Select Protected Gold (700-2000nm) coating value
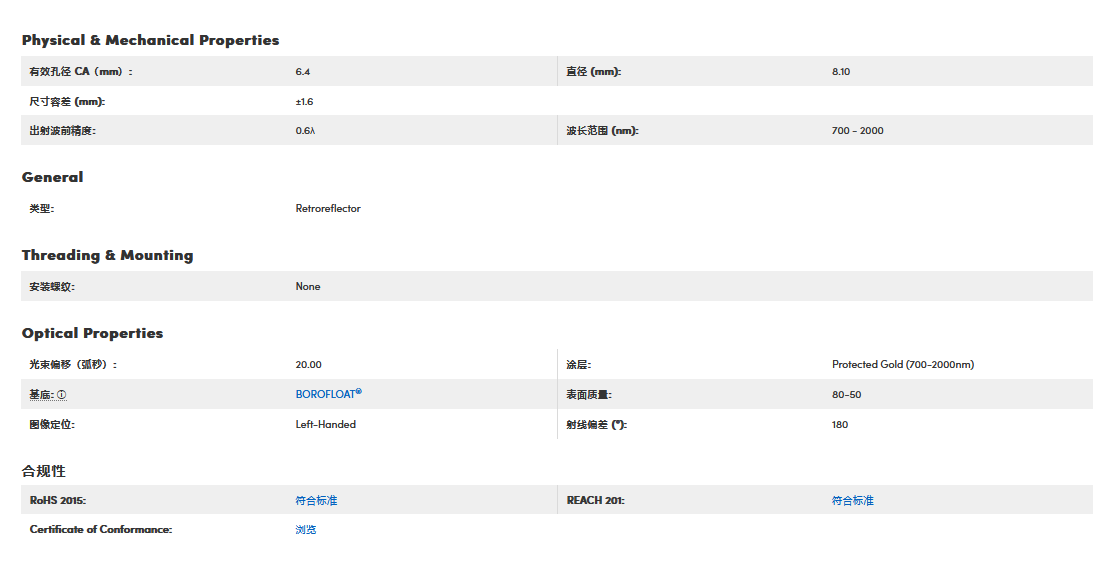 click(x=903, y=364)
